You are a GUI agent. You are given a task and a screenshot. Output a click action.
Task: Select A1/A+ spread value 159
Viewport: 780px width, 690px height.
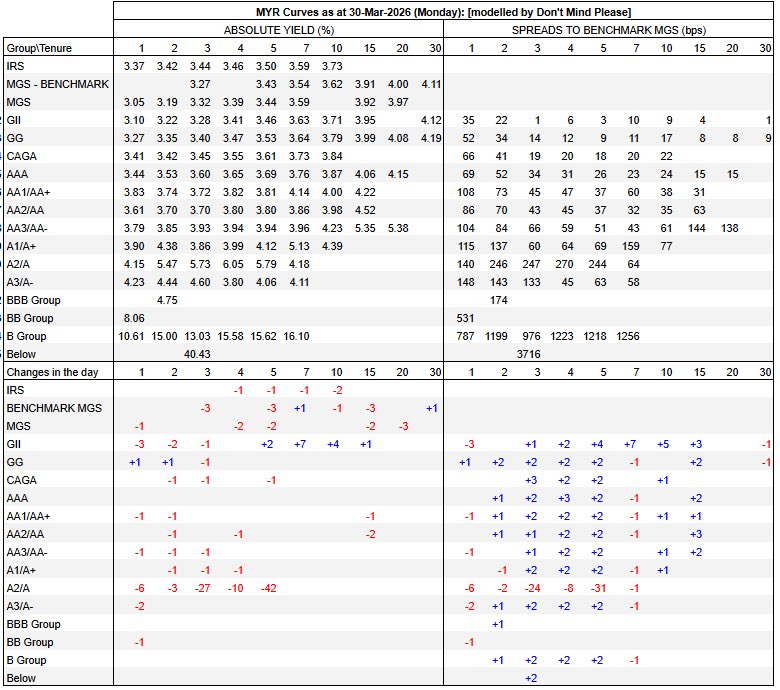630,246
